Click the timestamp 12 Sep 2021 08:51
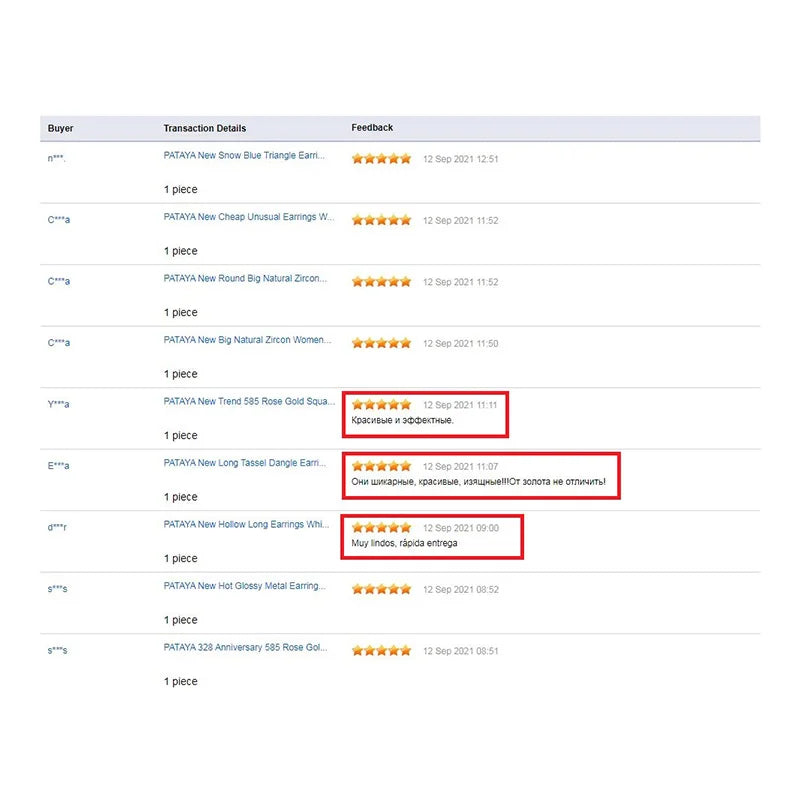This screenshot has width=800, height=800. pos(460,651)
